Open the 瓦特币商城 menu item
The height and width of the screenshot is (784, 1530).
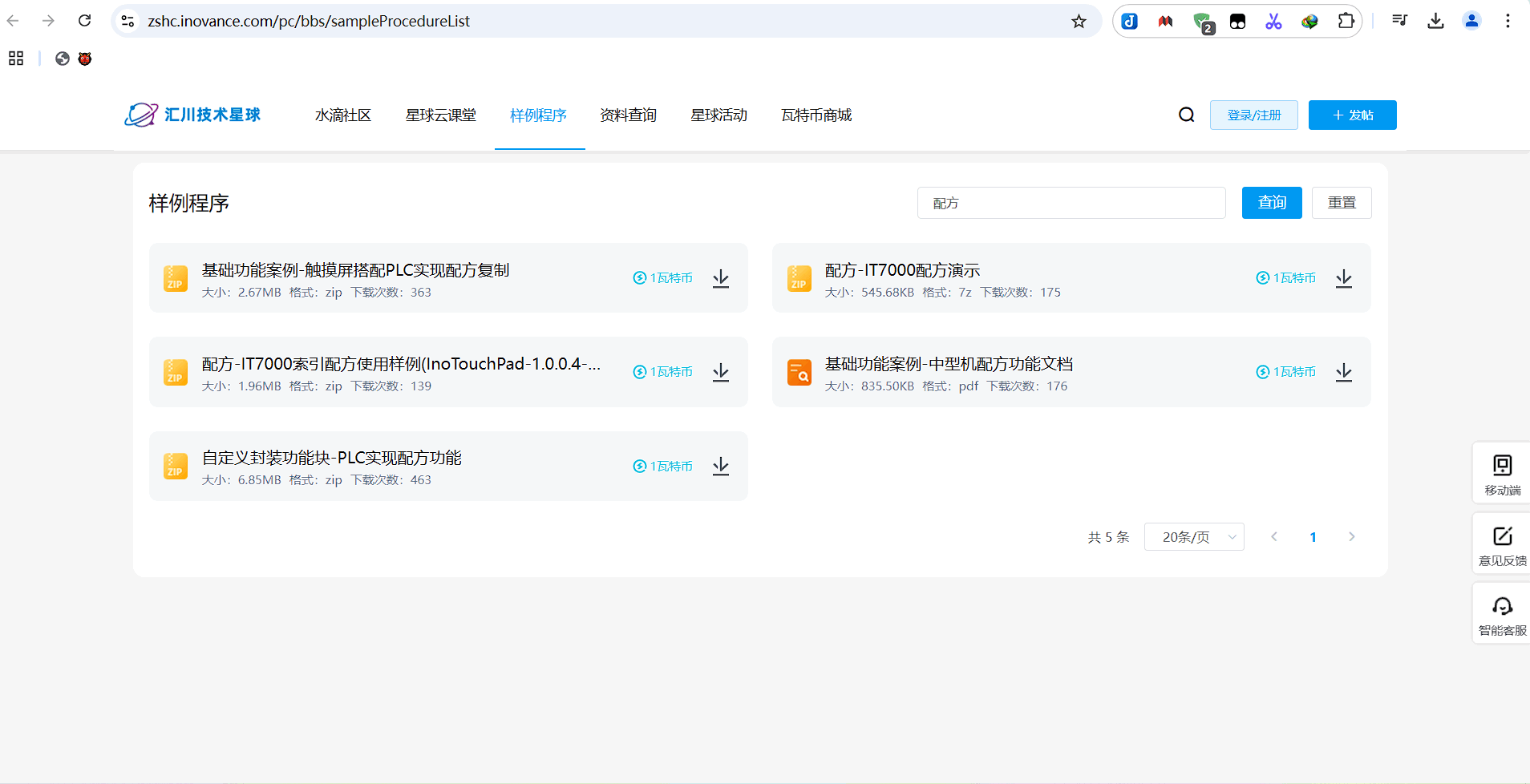click(x=816, y=115)
